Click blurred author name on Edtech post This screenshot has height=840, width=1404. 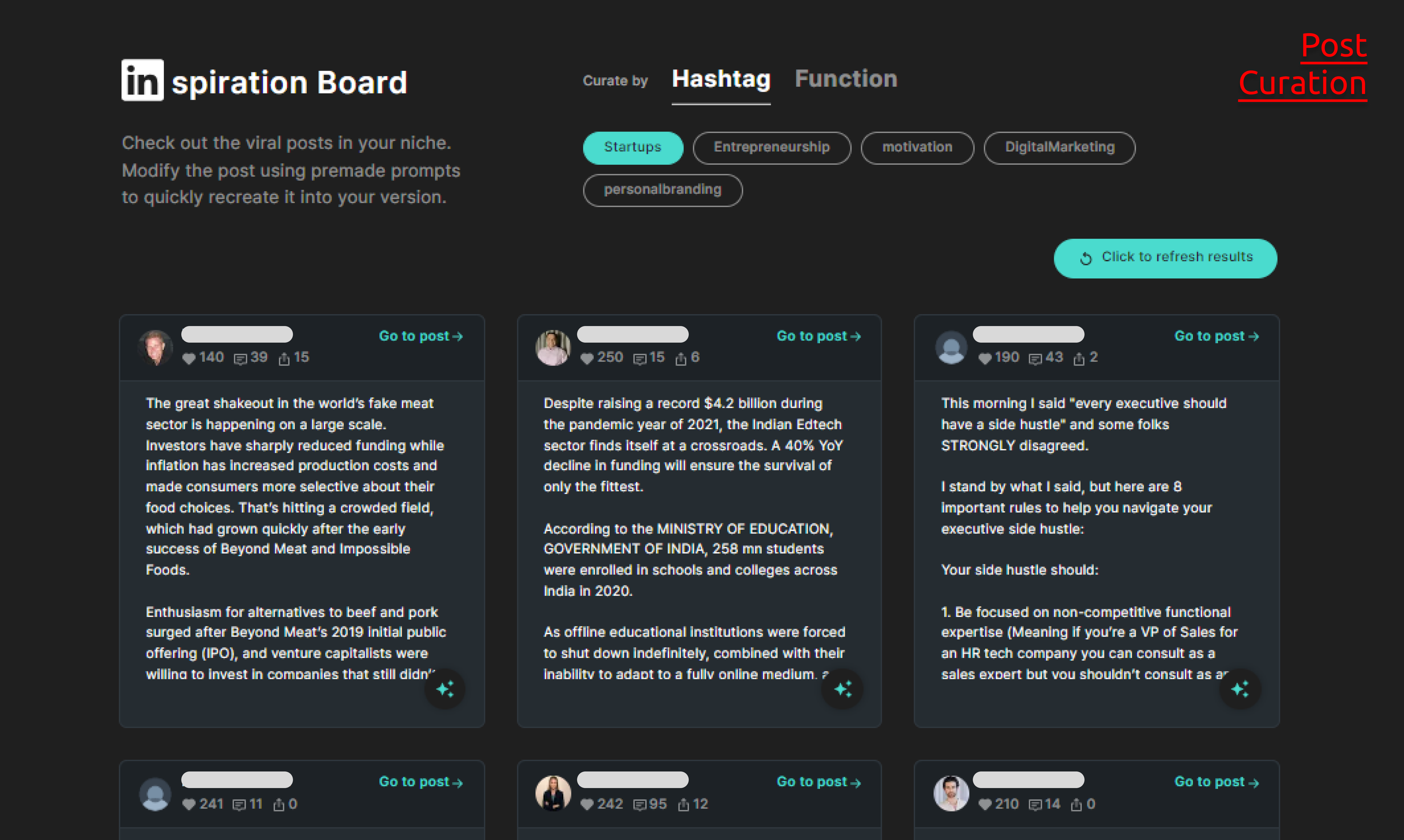(632, 335)
